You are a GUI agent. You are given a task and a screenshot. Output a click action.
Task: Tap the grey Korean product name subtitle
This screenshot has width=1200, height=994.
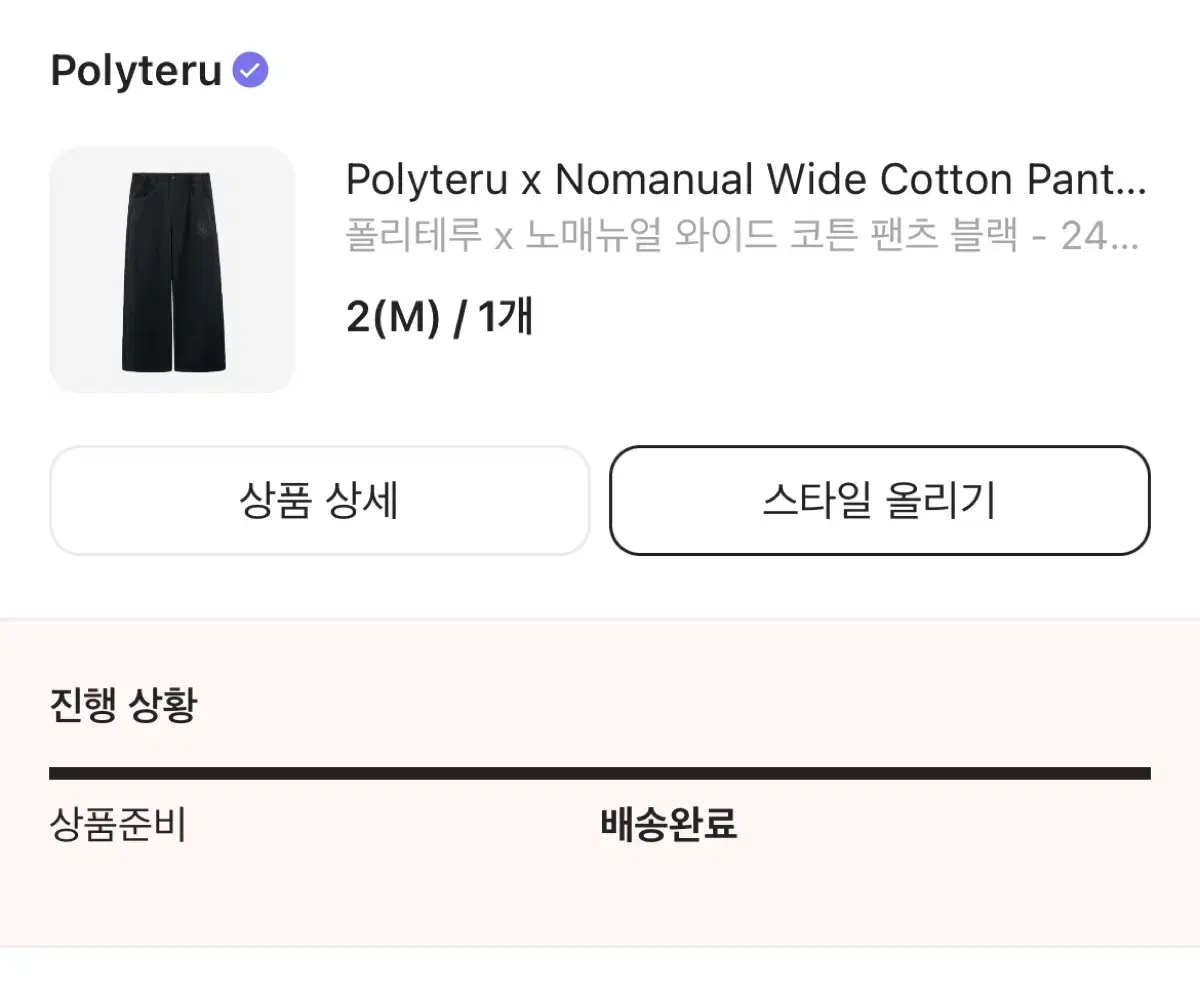(742, 238)
